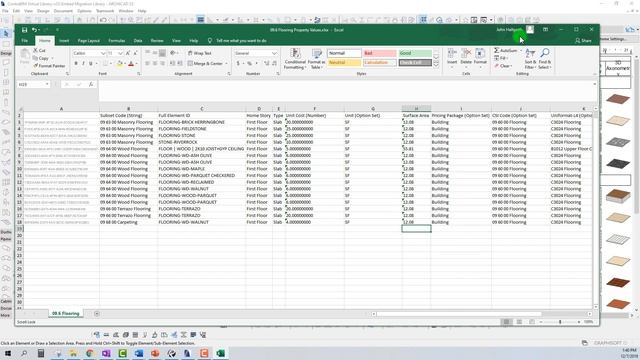Open PowerPoint from the taskbar
The image size is (640, 360).
[x=155, y=353]
